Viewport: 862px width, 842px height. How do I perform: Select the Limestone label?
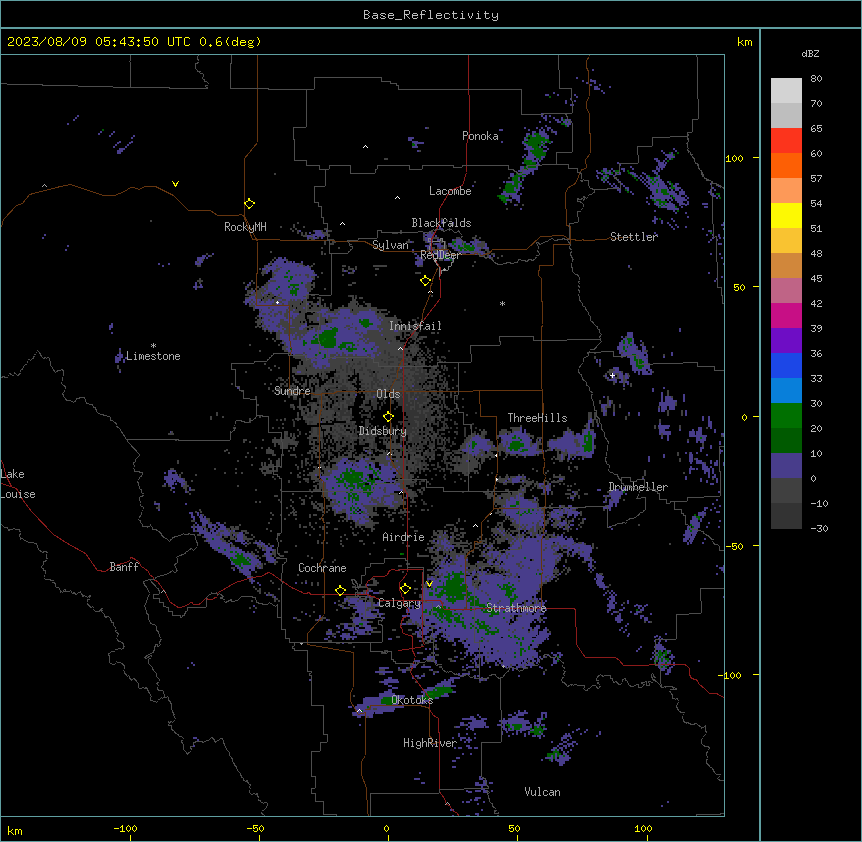153,356
